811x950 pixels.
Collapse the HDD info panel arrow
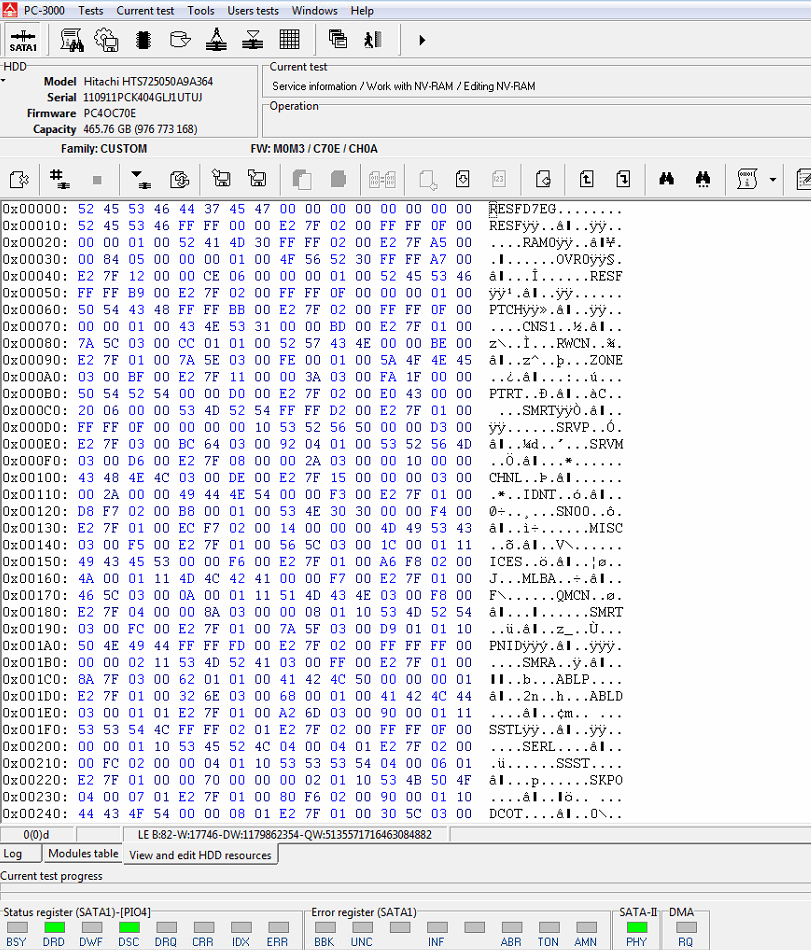pyautogui.click(x=3, y=81)
